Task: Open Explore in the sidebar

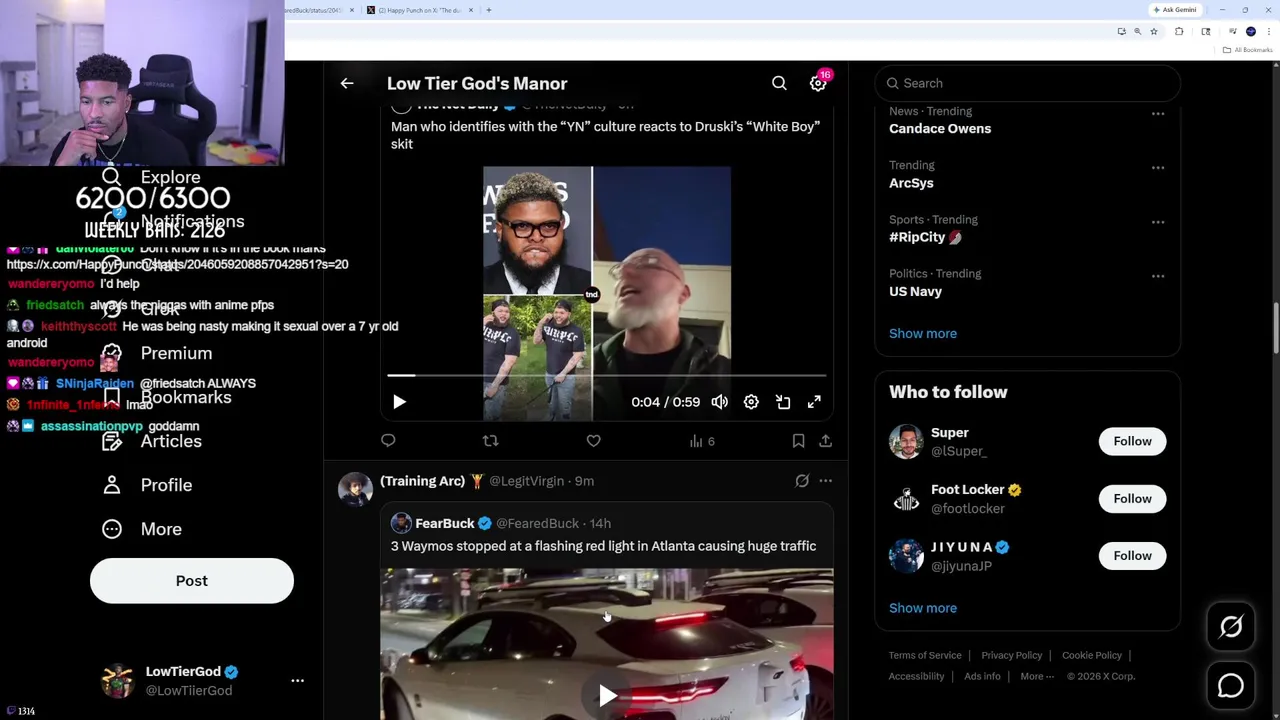Action: click(x=151, y=177)
